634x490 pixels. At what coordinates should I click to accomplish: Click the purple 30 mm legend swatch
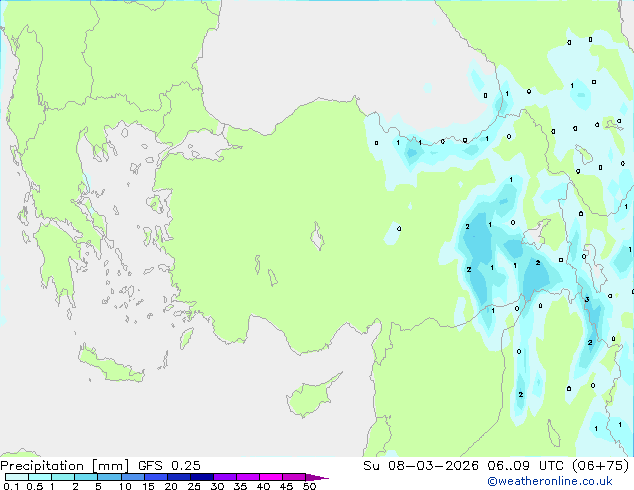[x=225, y=477]
